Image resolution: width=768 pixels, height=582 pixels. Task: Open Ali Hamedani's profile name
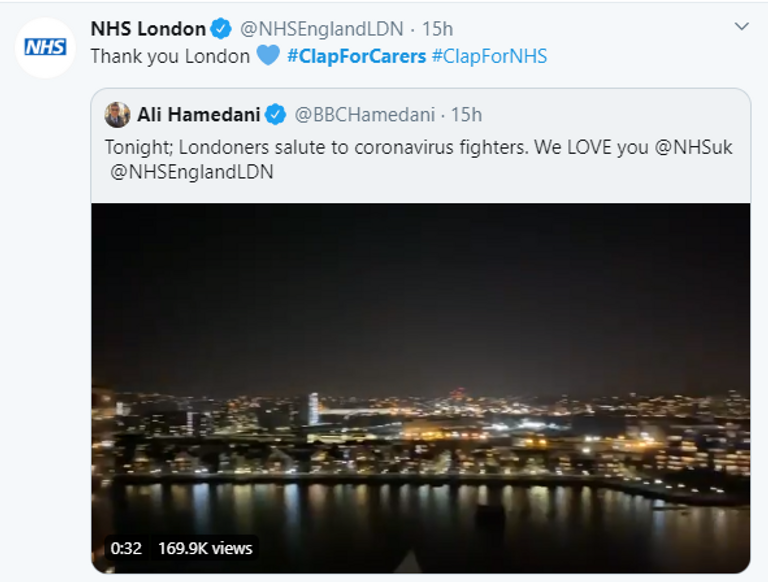[x=198, y=115]
